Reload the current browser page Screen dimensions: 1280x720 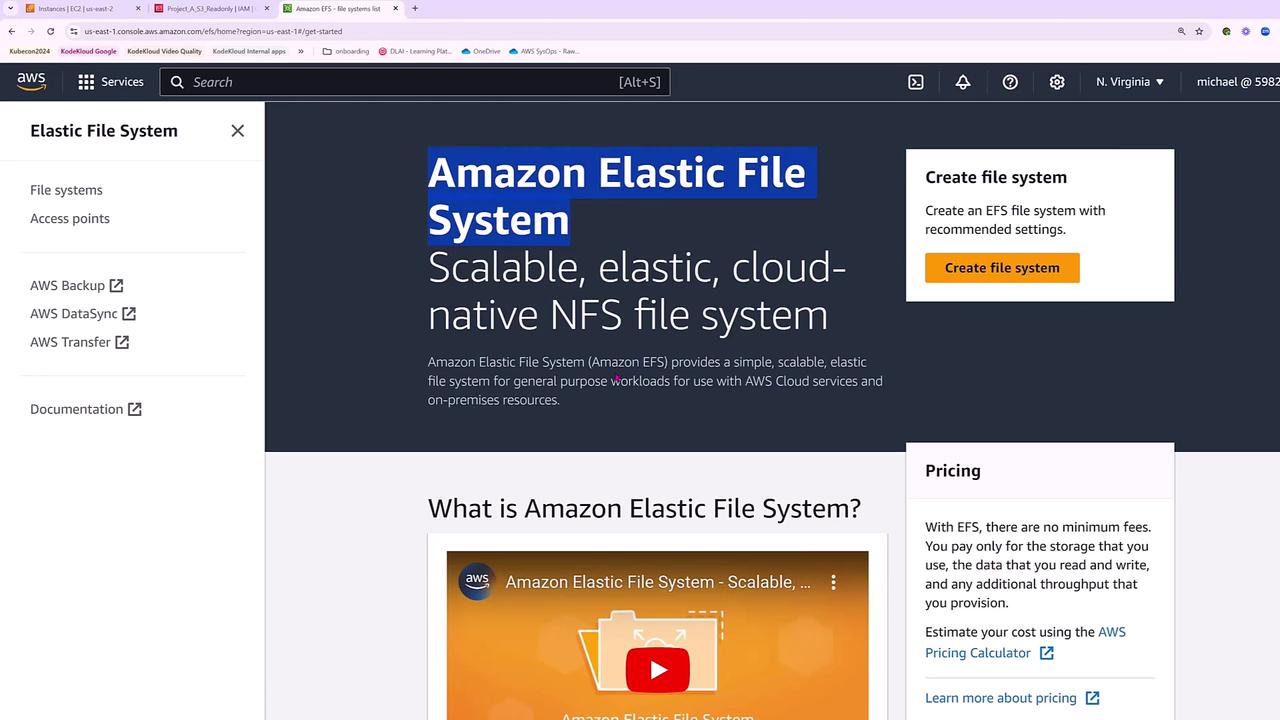[x=50, y=31]
